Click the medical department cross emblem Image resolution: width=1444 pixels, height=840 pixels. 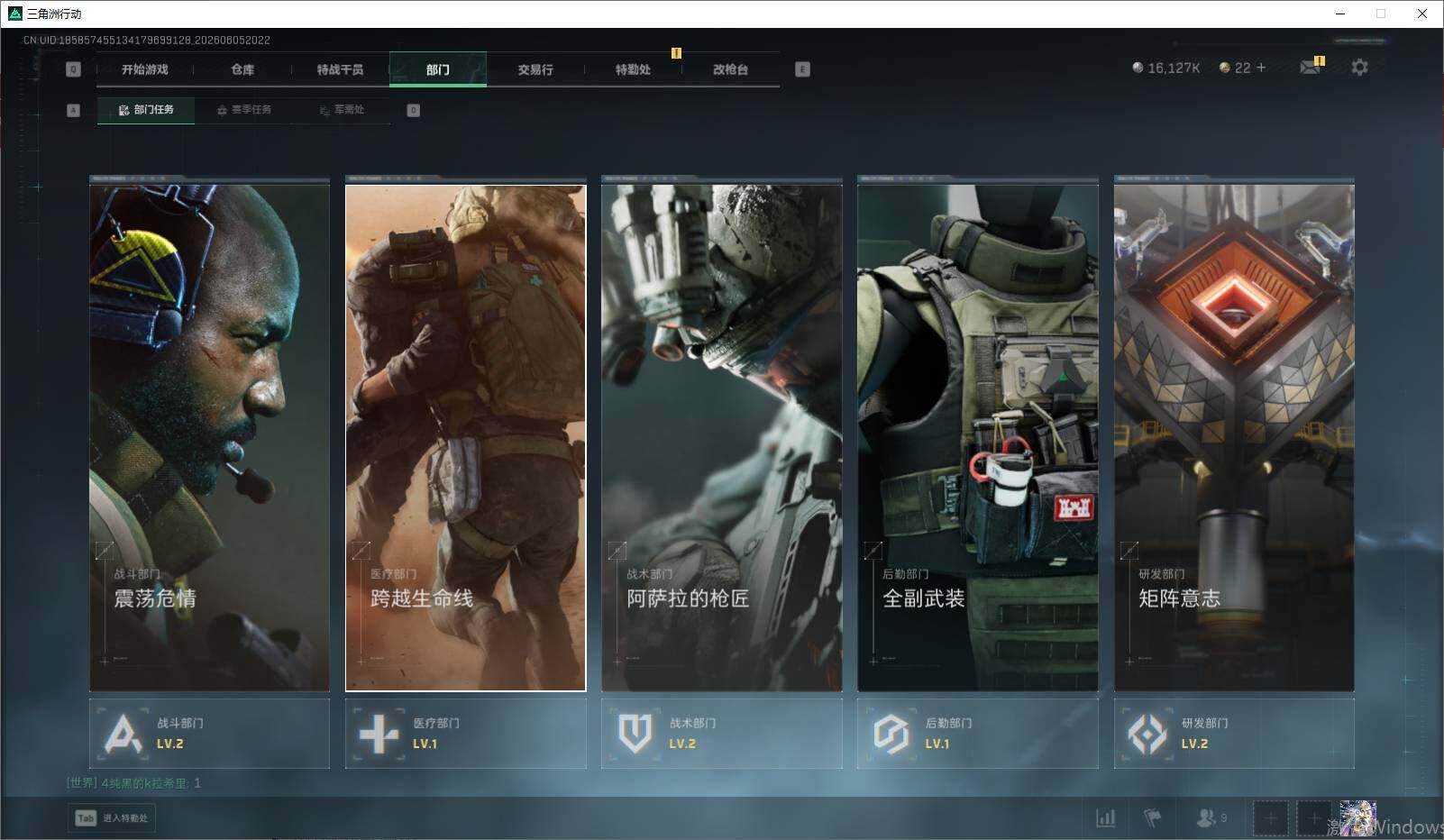click(379, 734)
